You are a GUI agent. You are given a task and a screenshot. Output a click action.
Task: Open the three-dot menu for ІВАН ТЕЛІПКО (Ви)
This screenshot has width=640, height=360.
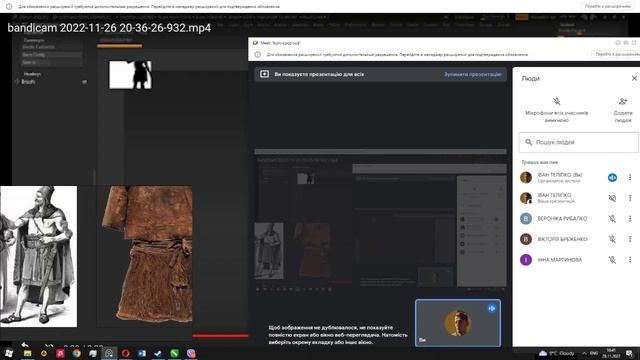(630, 178)
